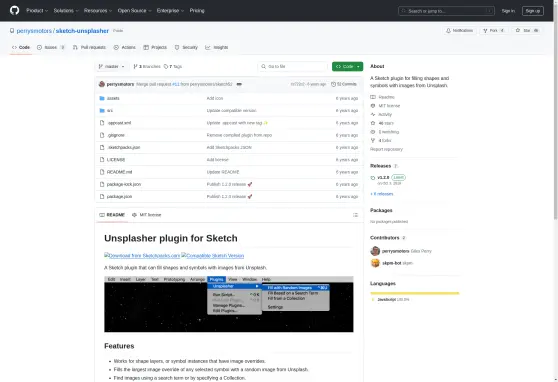Screen dimensions: 558x382
Task: Open the 'Add icon' commit message
Action: click(215, 98)
